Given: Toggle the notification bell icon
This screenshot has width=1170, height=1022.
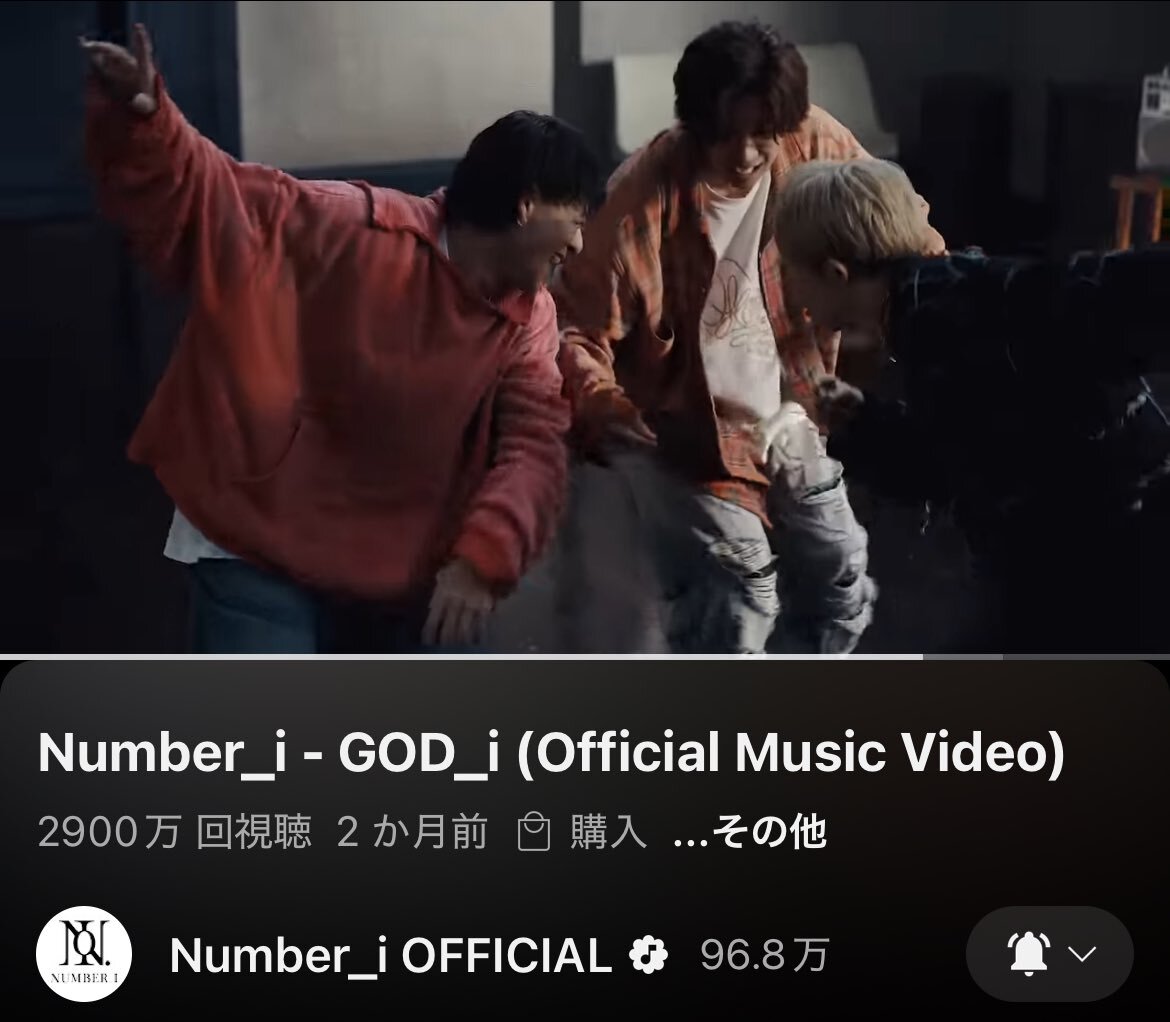Looking at the screenshot, I should pyautogui.click(x=1027, y=953).
